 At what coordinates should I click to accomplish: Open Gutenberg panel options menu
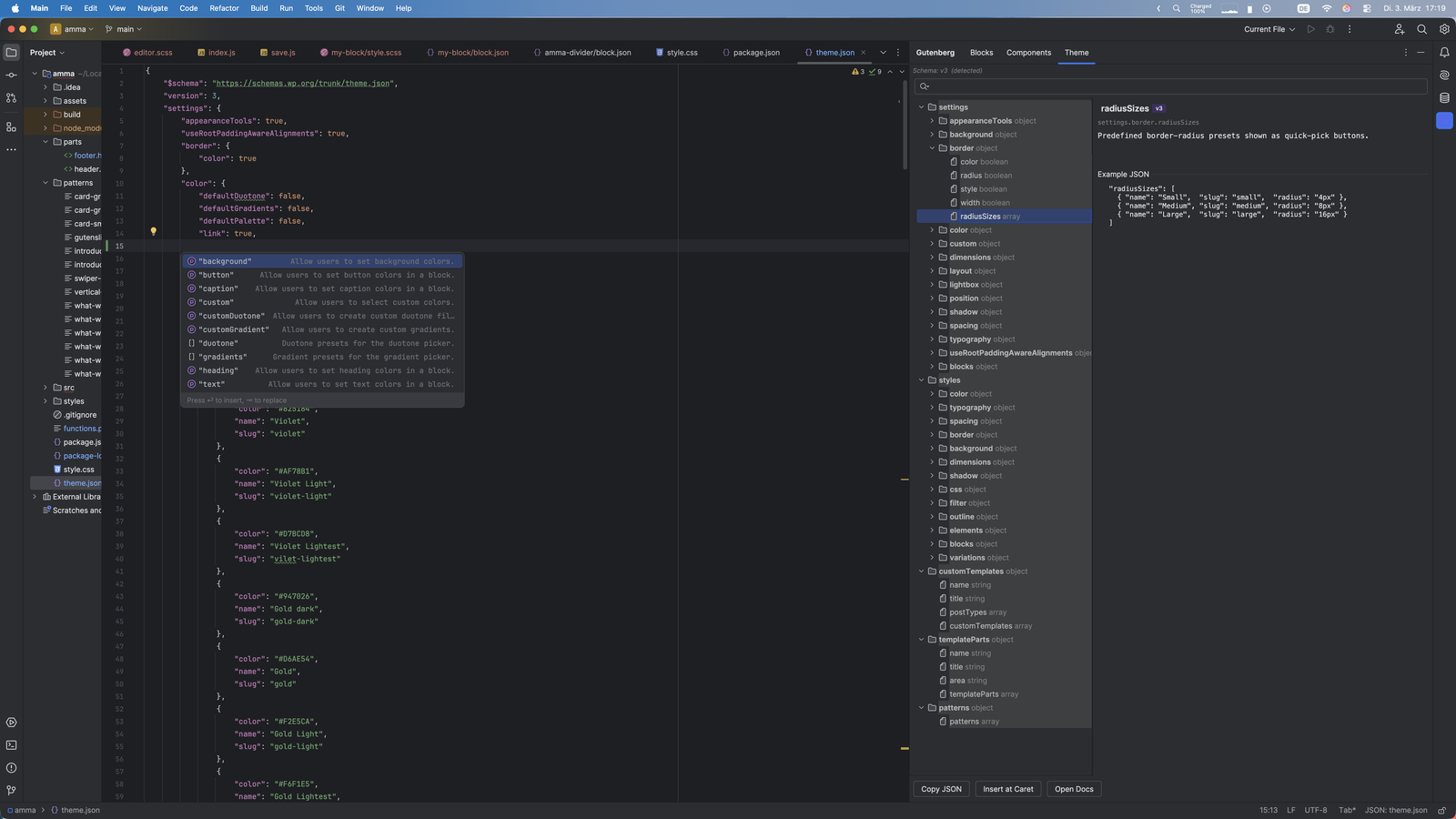pyautogui.click(x=1405, y=53)
